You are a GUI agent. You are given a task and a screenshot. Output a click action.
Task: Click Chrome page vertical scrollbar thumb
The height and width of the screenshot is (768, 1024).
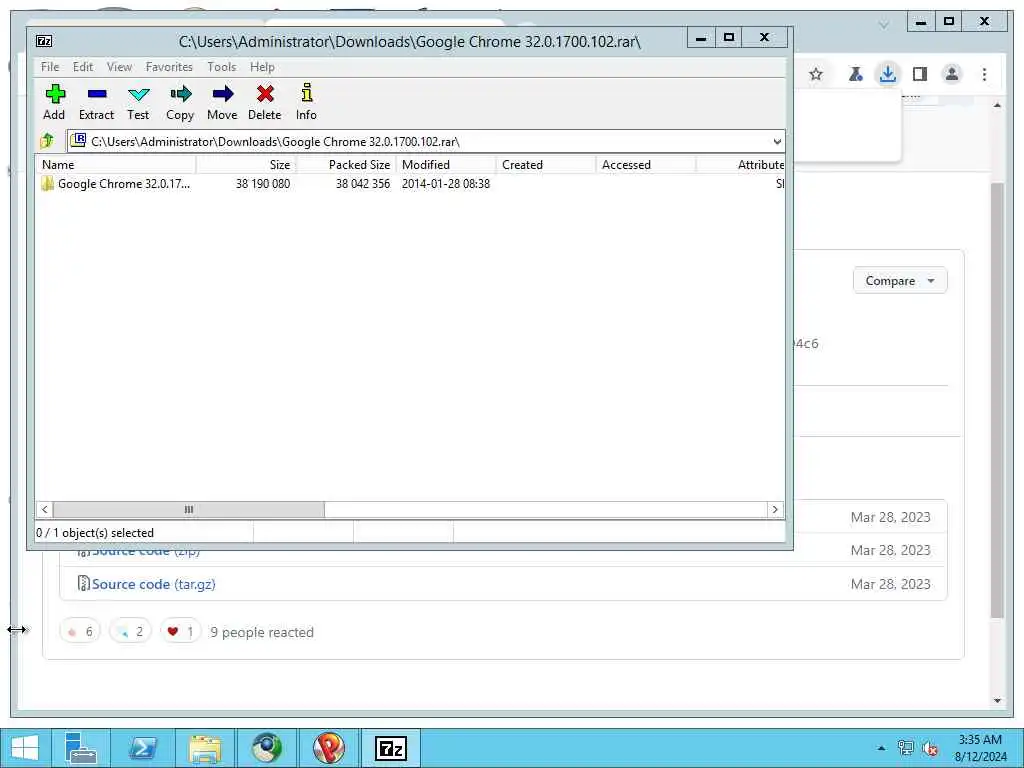click(x=997, y=400)
